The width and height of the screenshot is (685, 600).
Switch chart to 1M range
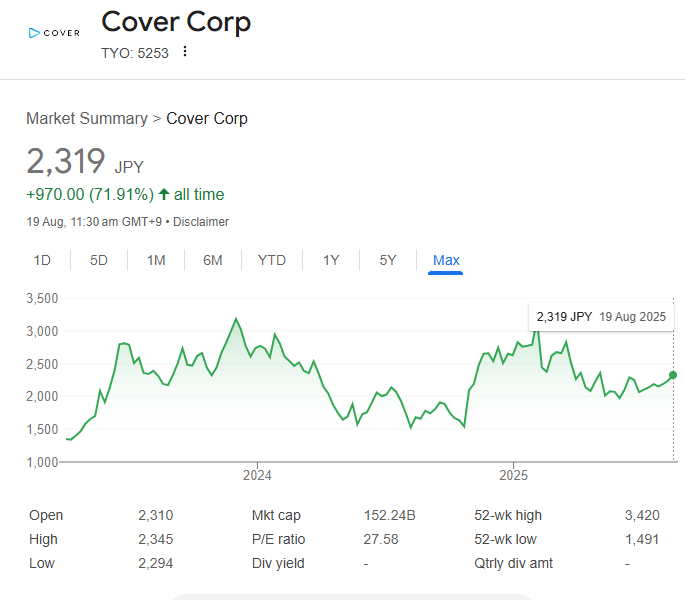[x=156, y=260]
